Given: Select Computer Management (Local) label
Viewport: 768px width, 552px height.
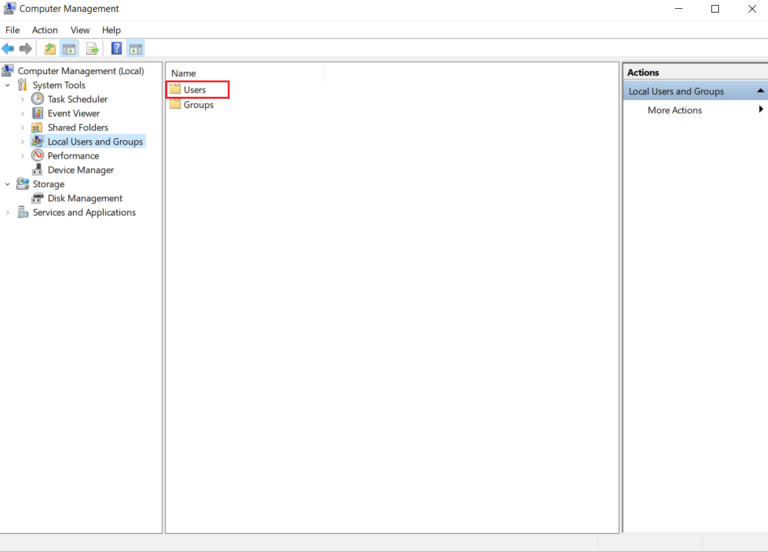Looking at the screenshot, I should pyautogui.click(x=81, y=71).
